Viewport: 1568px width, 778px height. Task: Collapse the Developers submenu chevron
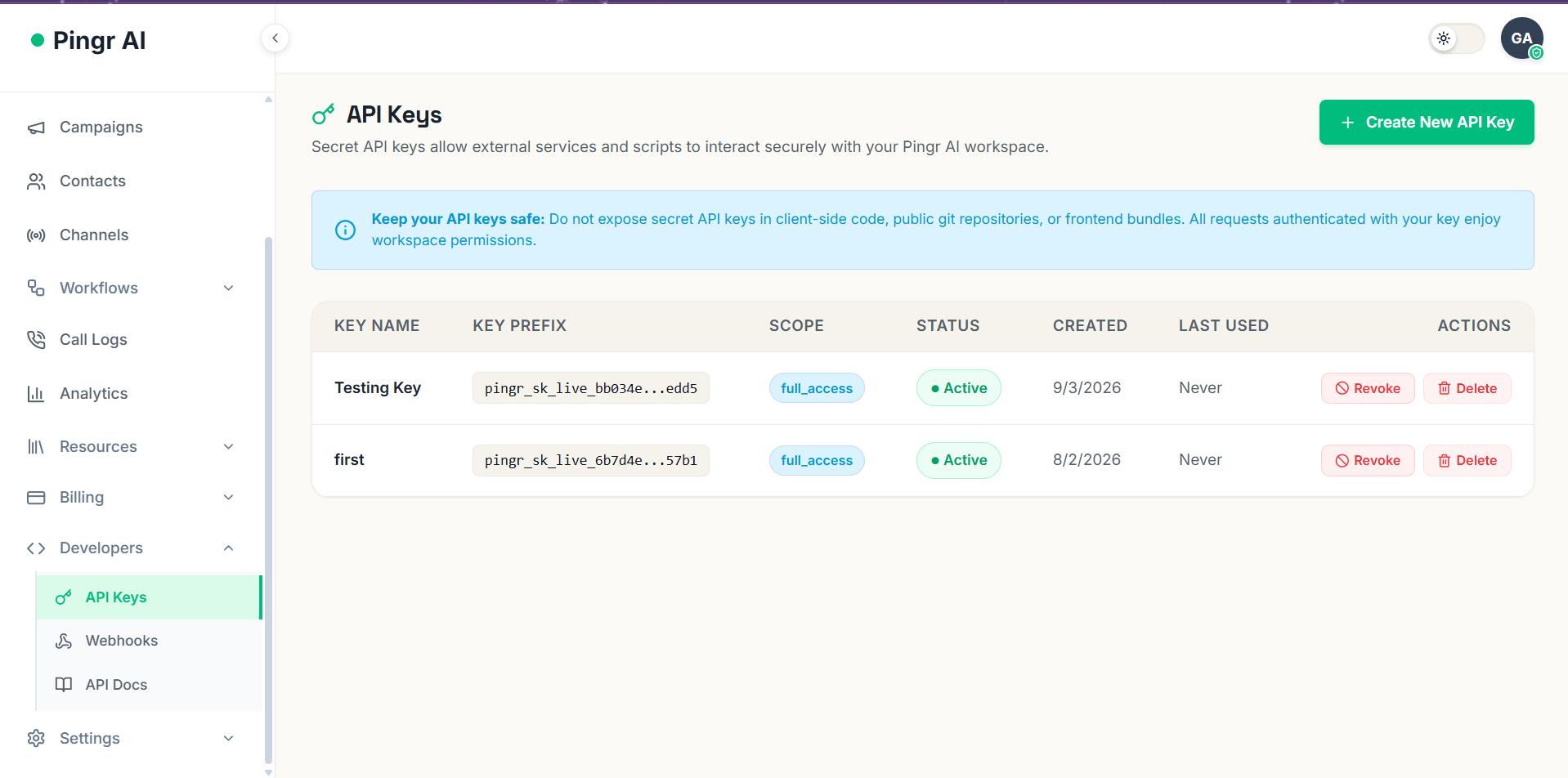(229, 548)
